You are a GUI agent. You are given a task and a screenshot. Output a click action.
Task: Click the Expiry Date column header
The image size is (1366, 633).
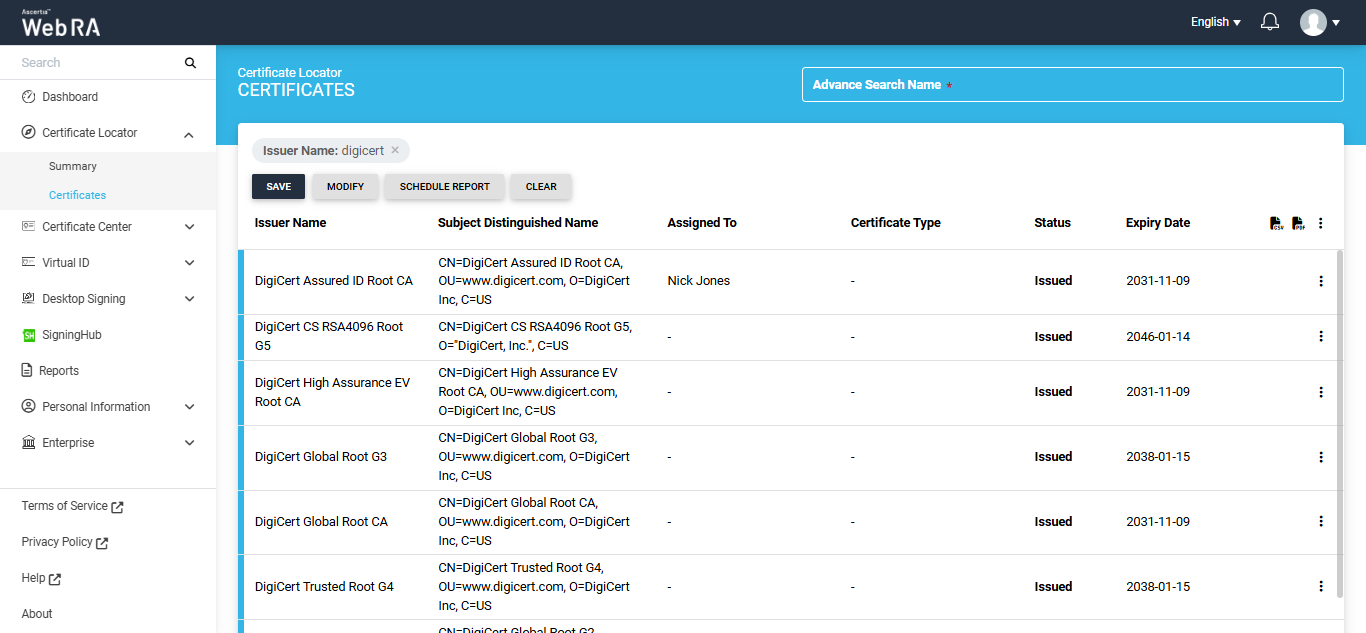1158,223
